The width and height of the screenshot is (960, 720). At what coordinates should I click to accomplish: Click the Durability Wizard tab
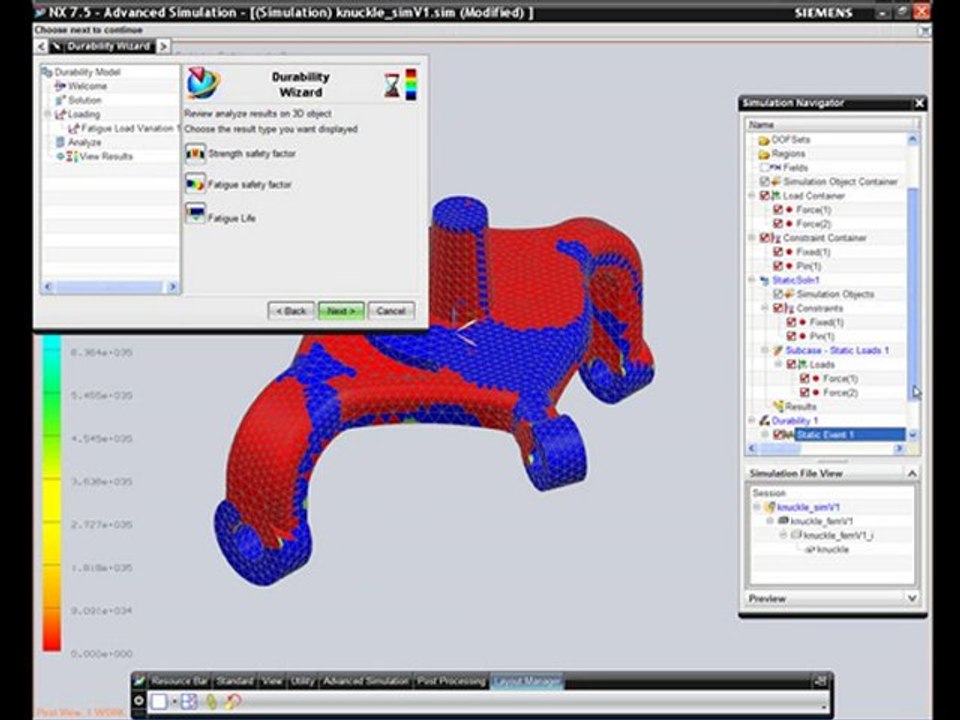pos(102,47)
